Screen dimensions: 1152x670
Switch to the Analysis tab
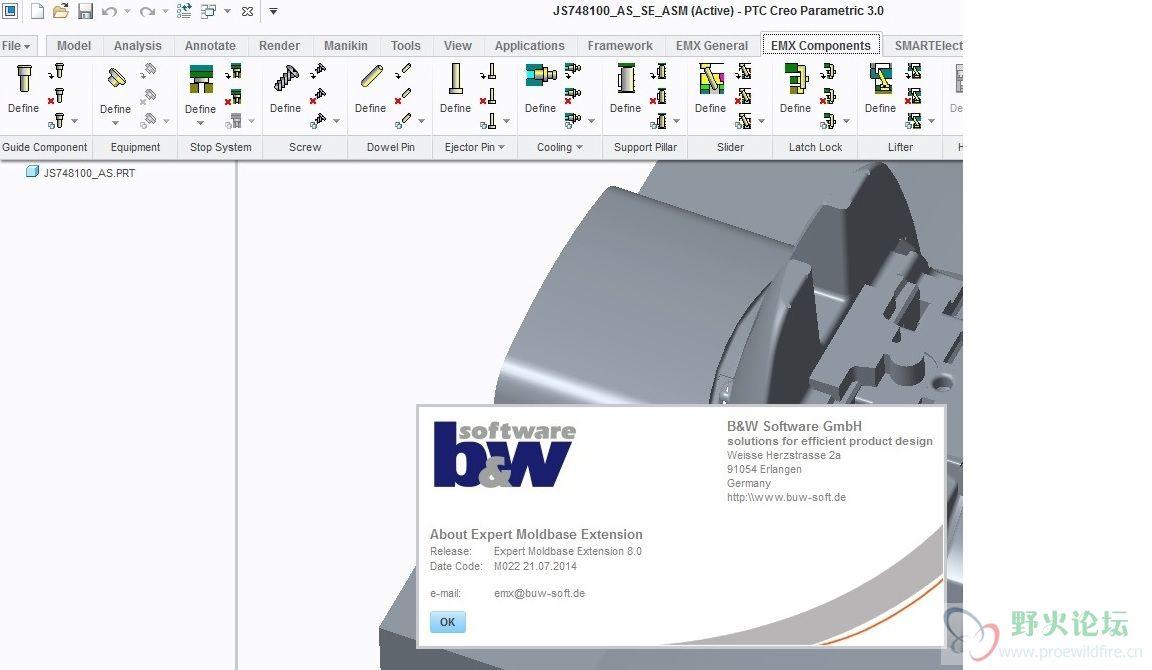tap(137, 46)
